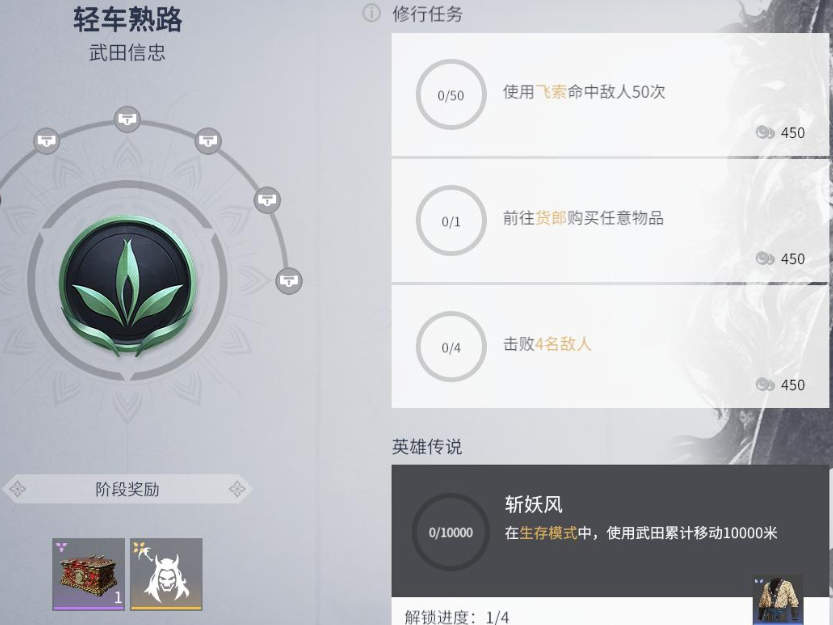This screenshot has width=833, height=625.
Task: Select the 击败4名敌人 task card
Action: [610, 347]
